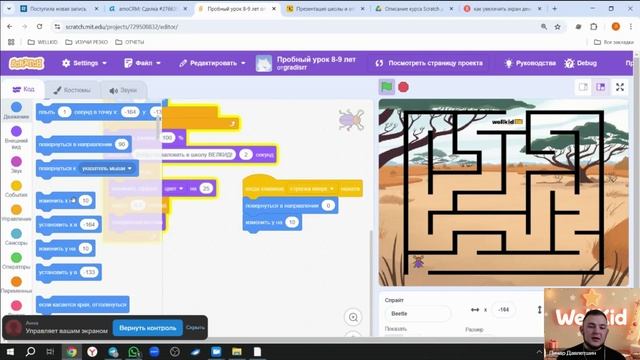Switch to small stage layout
This screenshot has width=640, height=360.
(x=583, y=87)
